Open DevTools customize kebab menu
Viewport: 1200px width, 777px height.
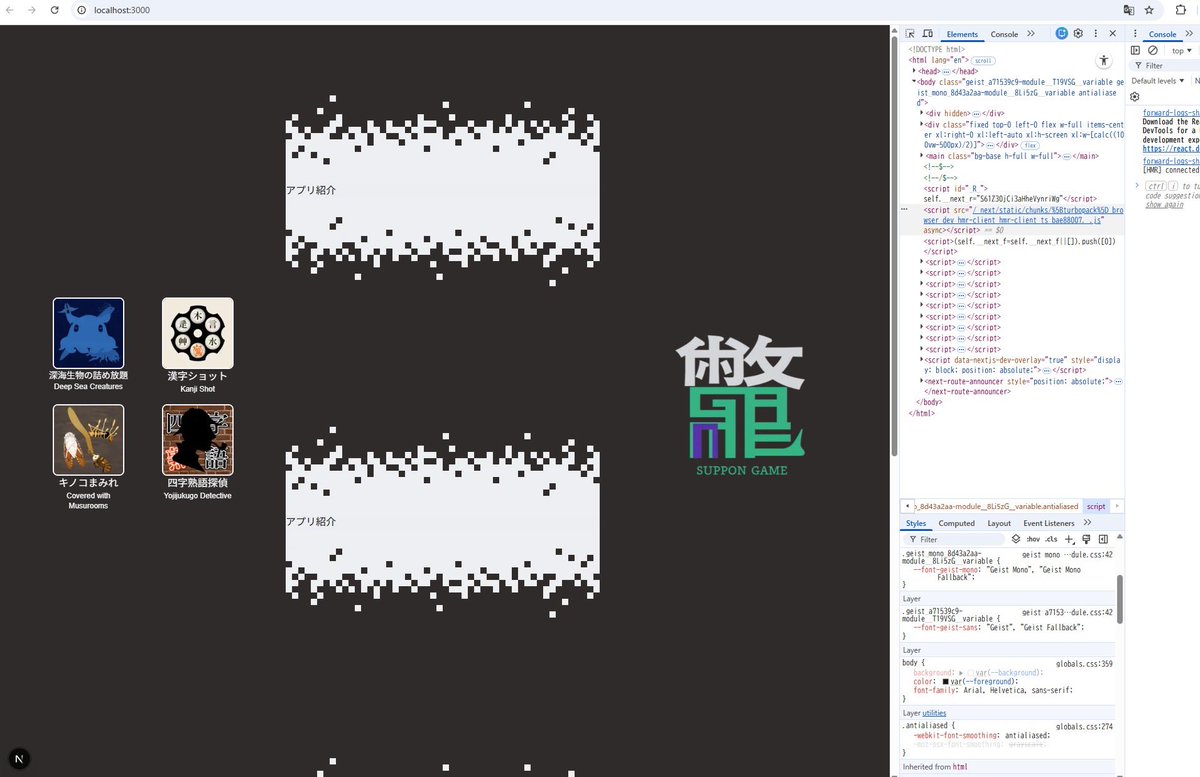[x=1096, y=34]
